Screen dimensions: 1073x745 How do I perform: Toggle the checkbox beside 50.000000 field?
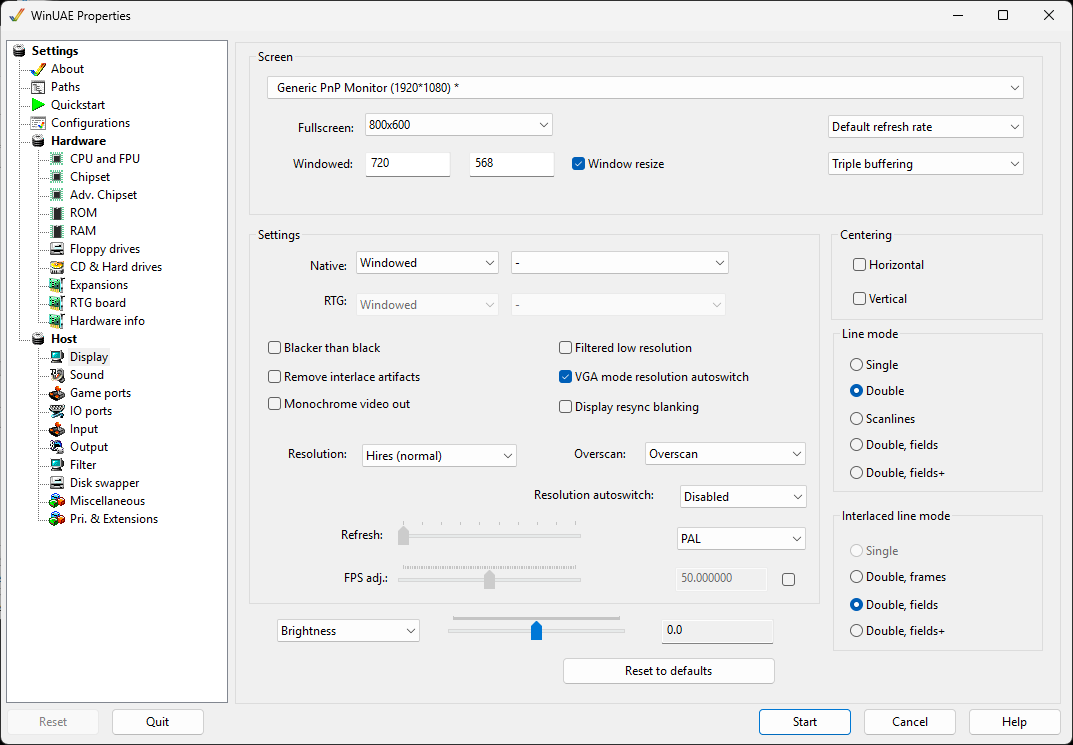[x=788, y=579]
